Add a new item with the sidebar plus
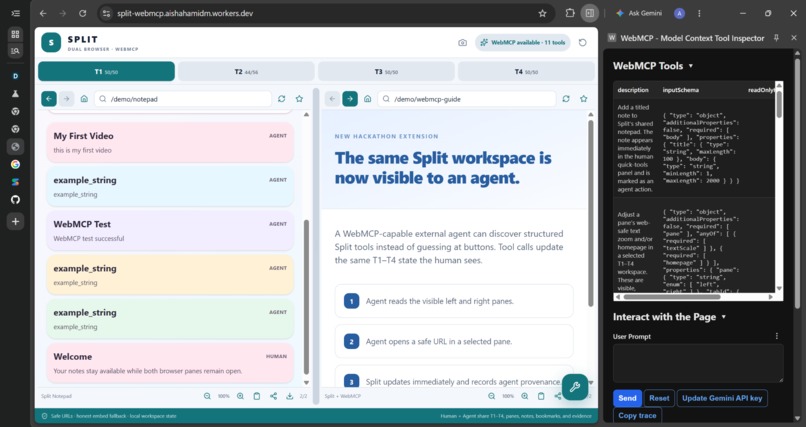 click(15, 221)
